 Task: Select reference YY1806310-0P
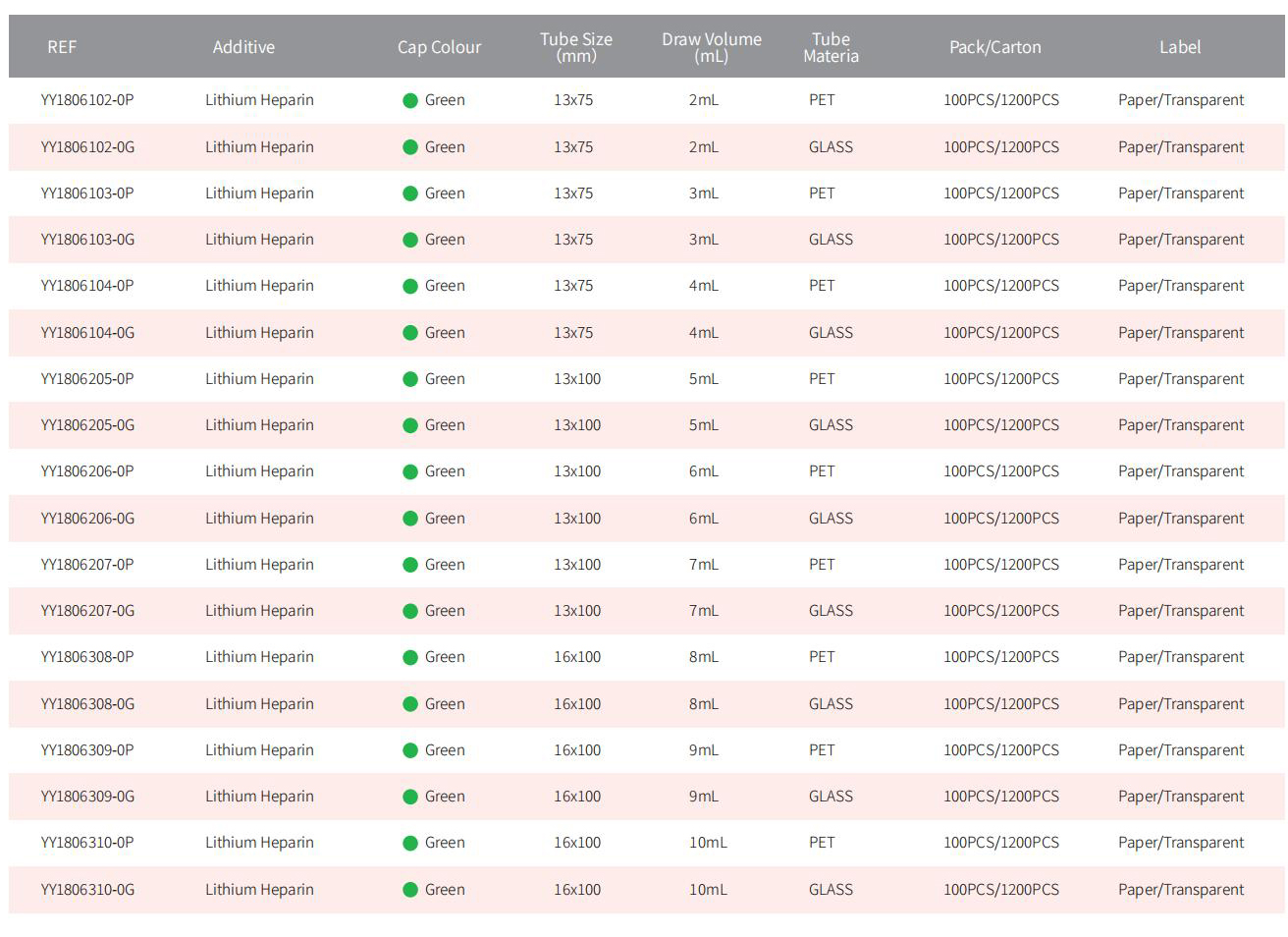87,843
